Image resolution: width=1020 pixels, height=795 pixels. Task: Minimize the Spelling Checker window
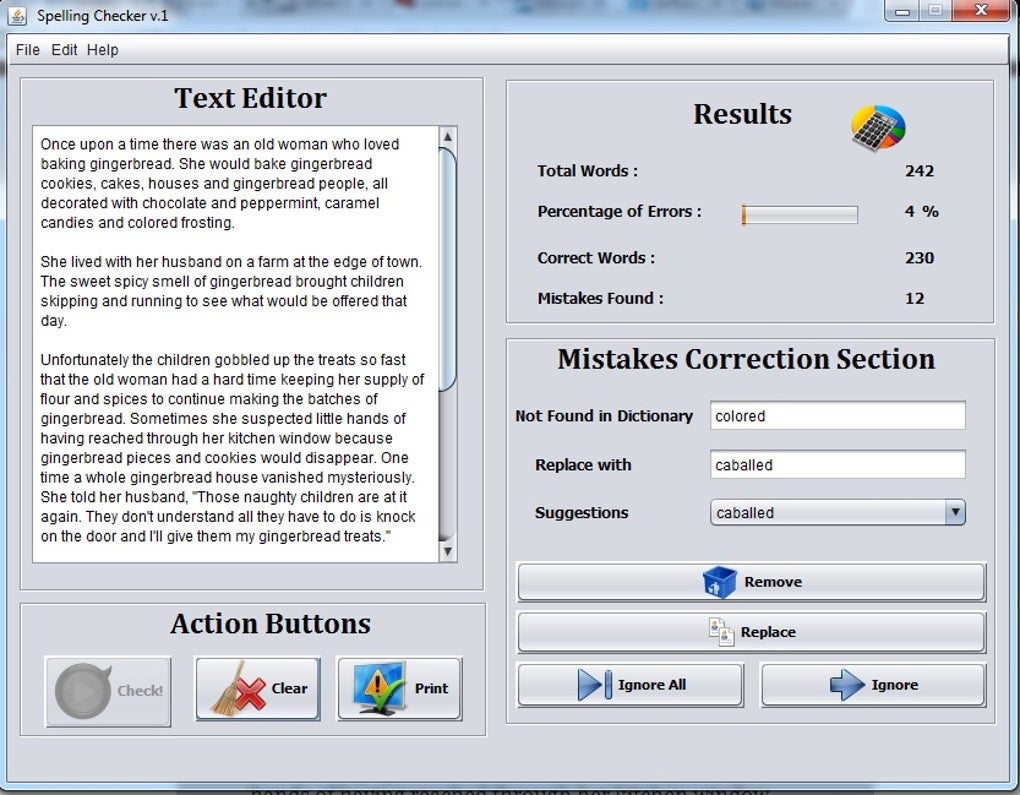(902, 10)
